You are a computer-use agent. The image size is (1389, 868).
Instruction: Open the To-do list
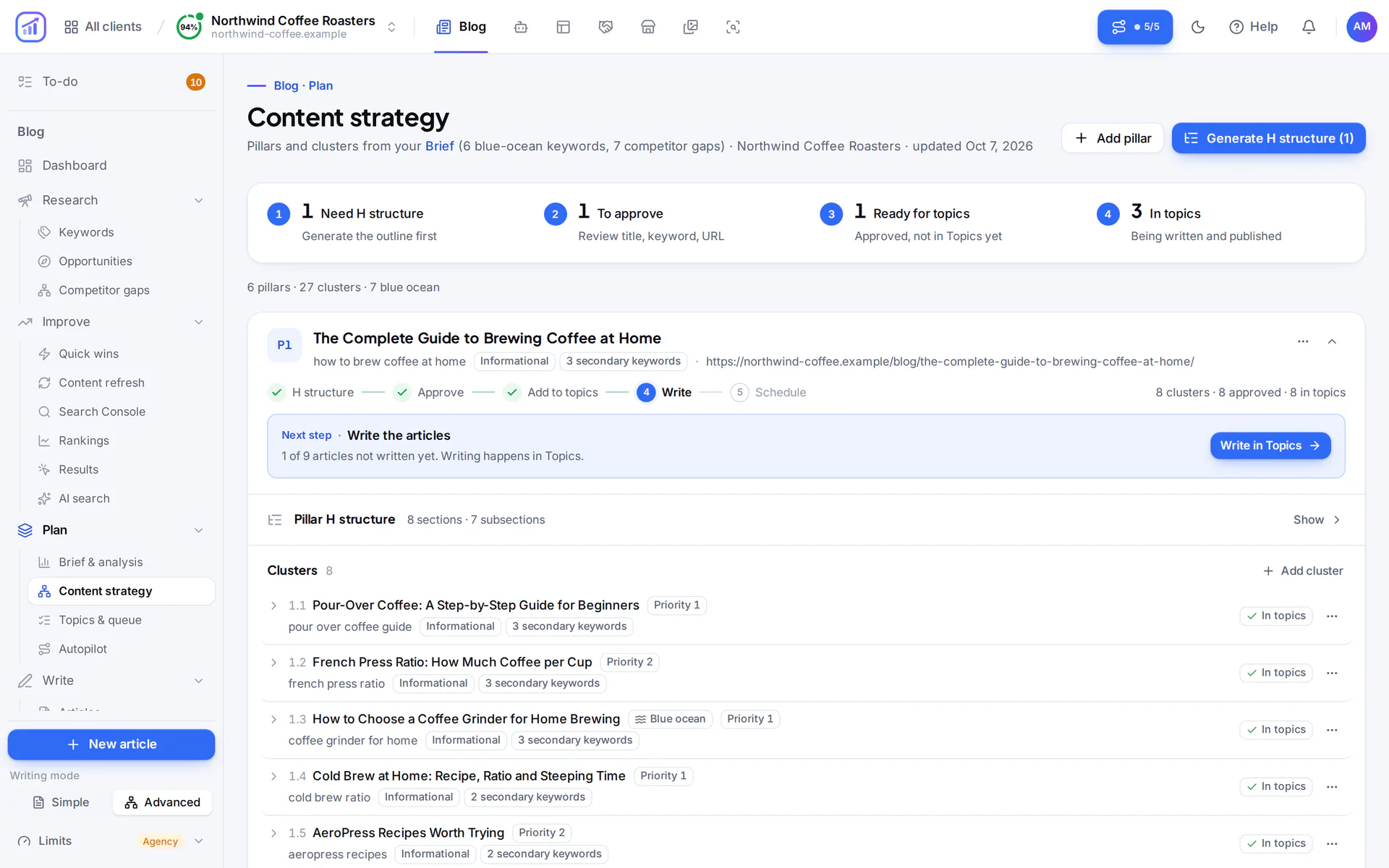point(111,82)
